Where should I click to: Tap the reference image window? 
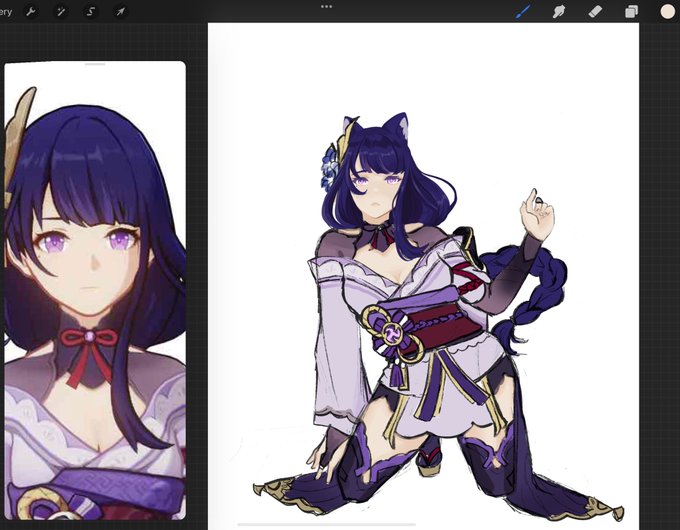(x=95, y=290)
